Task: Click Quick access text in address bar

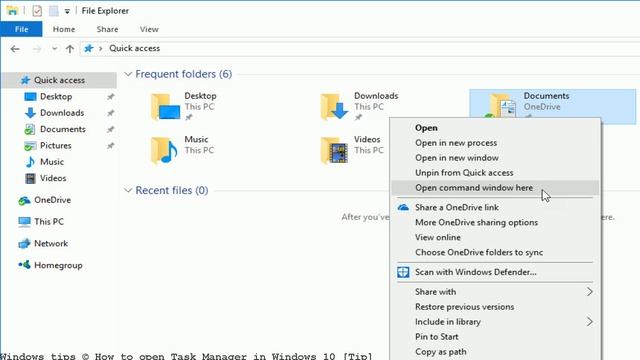Action: 134,48
